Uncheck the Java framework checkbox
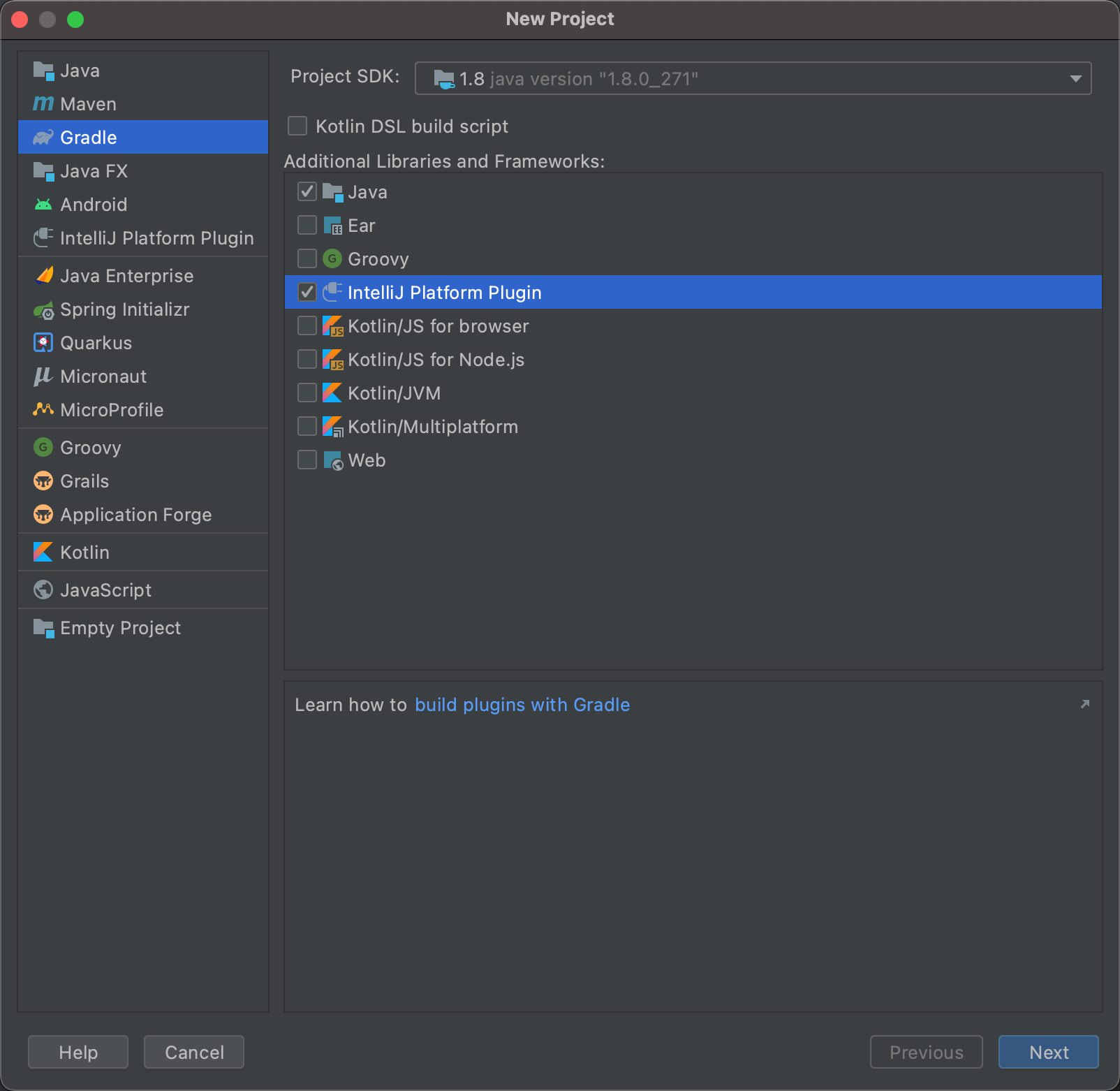This screenshot has height=1091, width=1120. [x=307, y=191]
